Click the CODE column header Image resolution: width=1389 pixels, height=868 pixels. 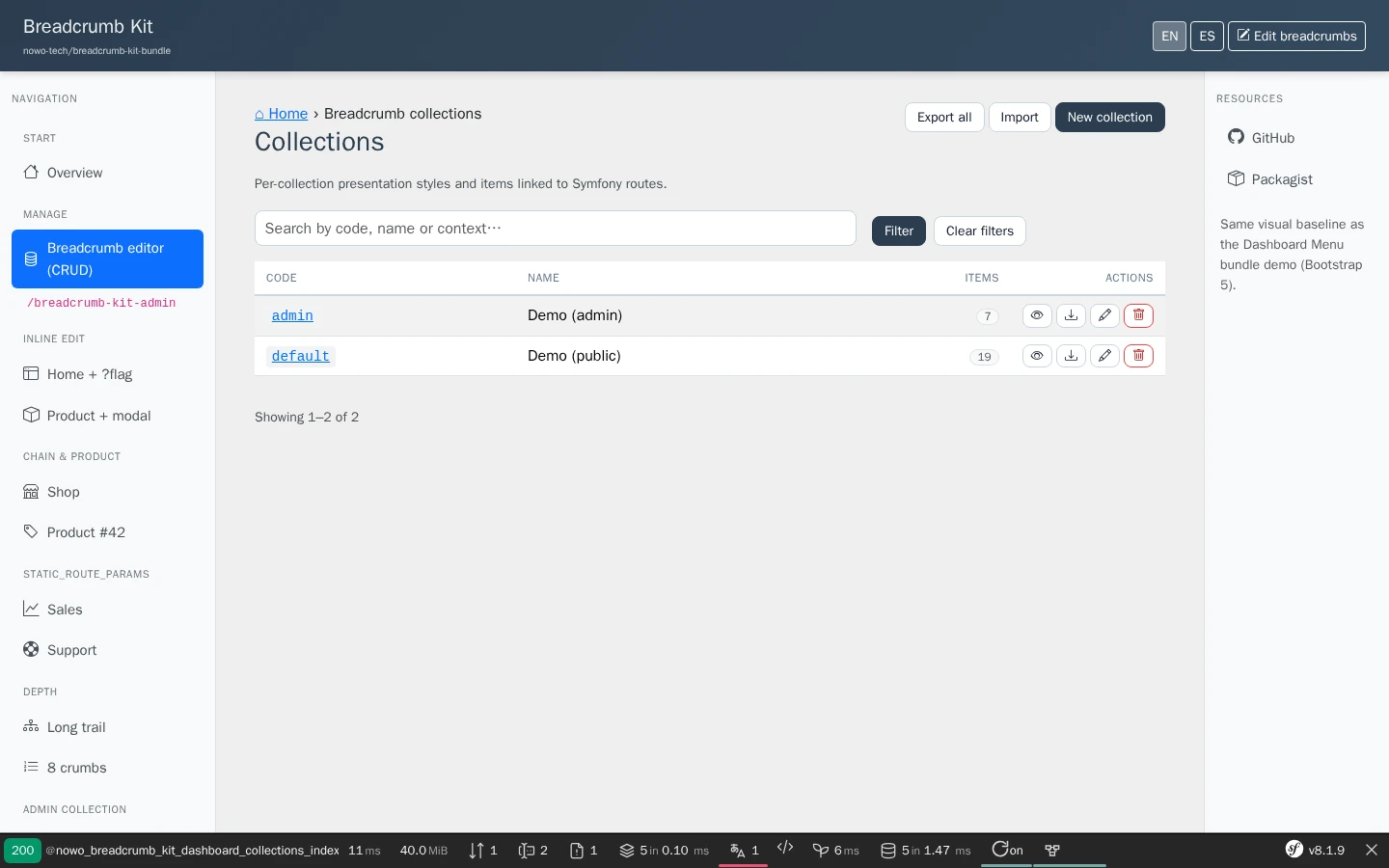point(282,278)
